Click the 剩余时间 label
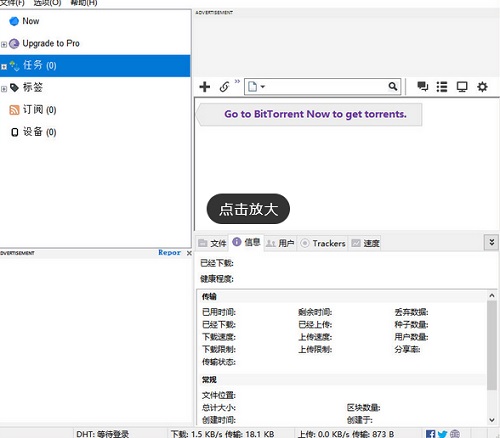This screenshot has width=500, height=438. click(315, 312)
